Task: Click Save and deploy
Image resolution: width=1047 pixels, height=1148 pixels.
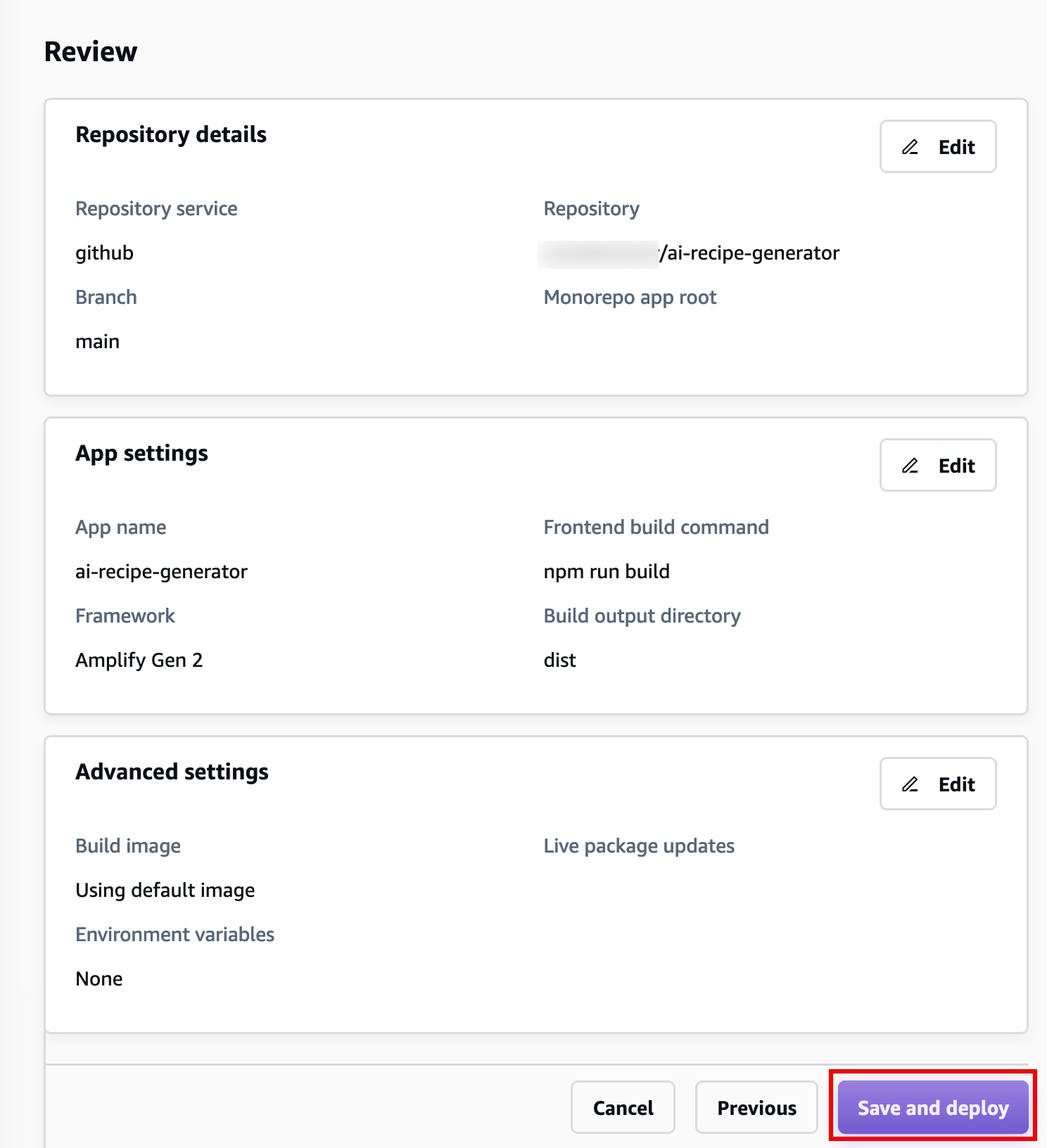Action: coord(932,1107)
